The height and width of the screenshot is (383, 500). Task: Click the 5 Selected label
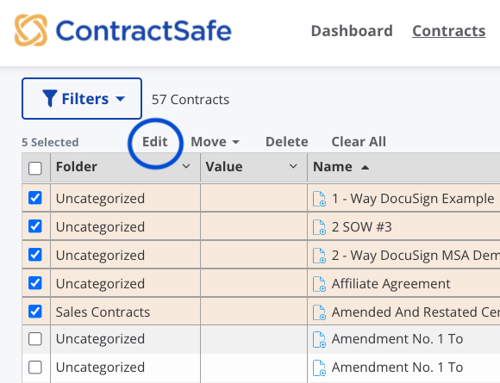click(x=50, y=142)
